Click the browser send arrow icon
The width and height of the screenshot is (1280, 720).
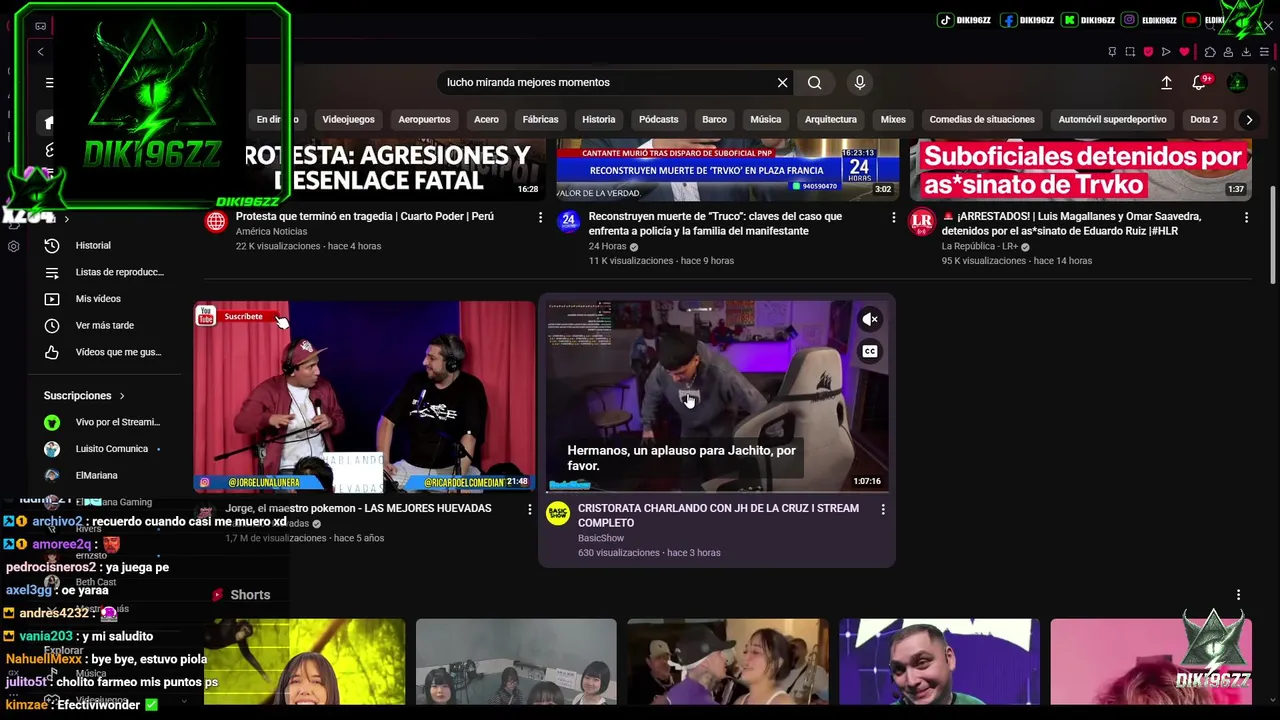click(x=1166, y=52)
